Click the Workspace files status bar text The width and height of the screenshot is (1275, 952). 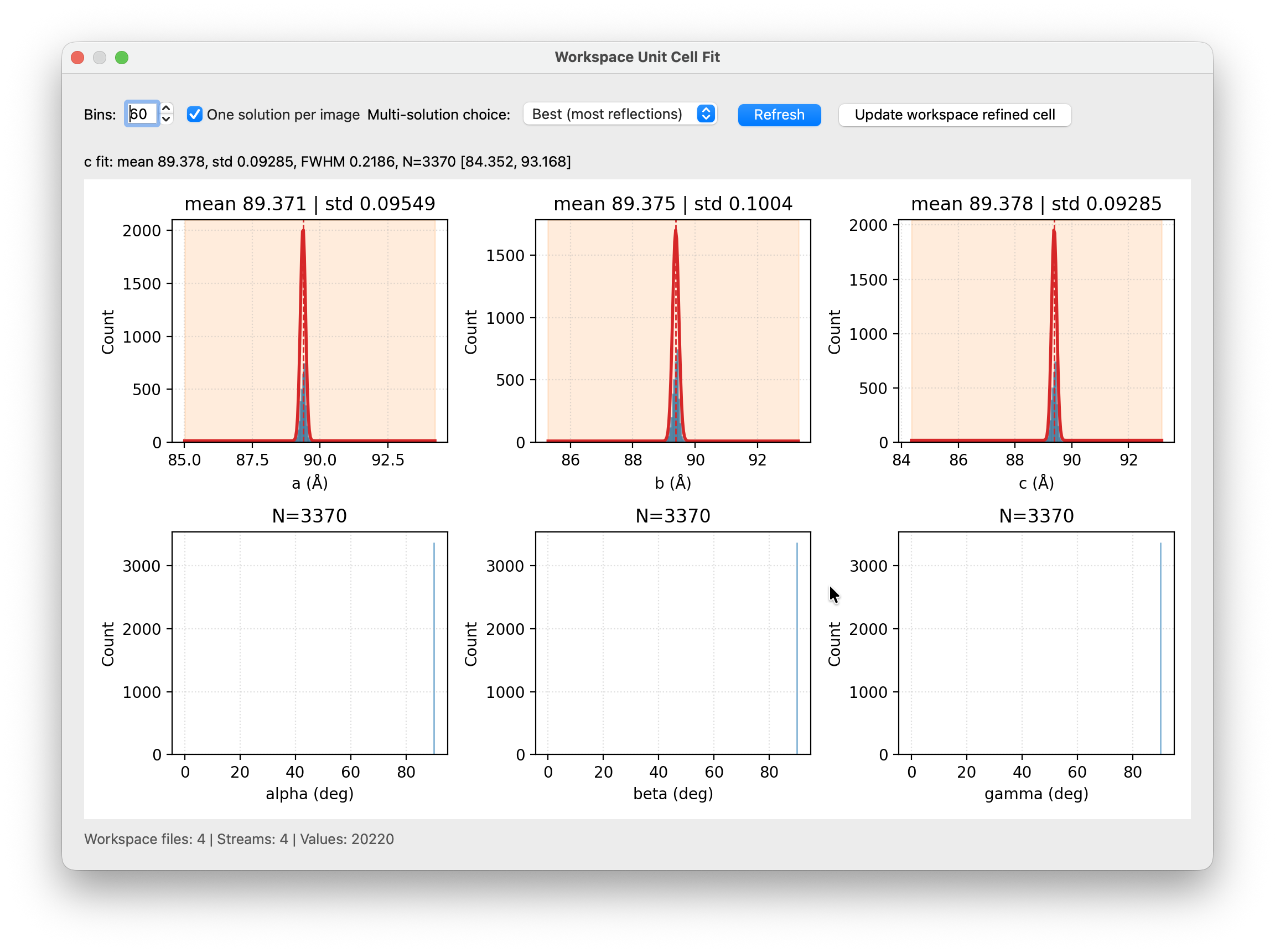pyautogui.click(x=239, y=839)
